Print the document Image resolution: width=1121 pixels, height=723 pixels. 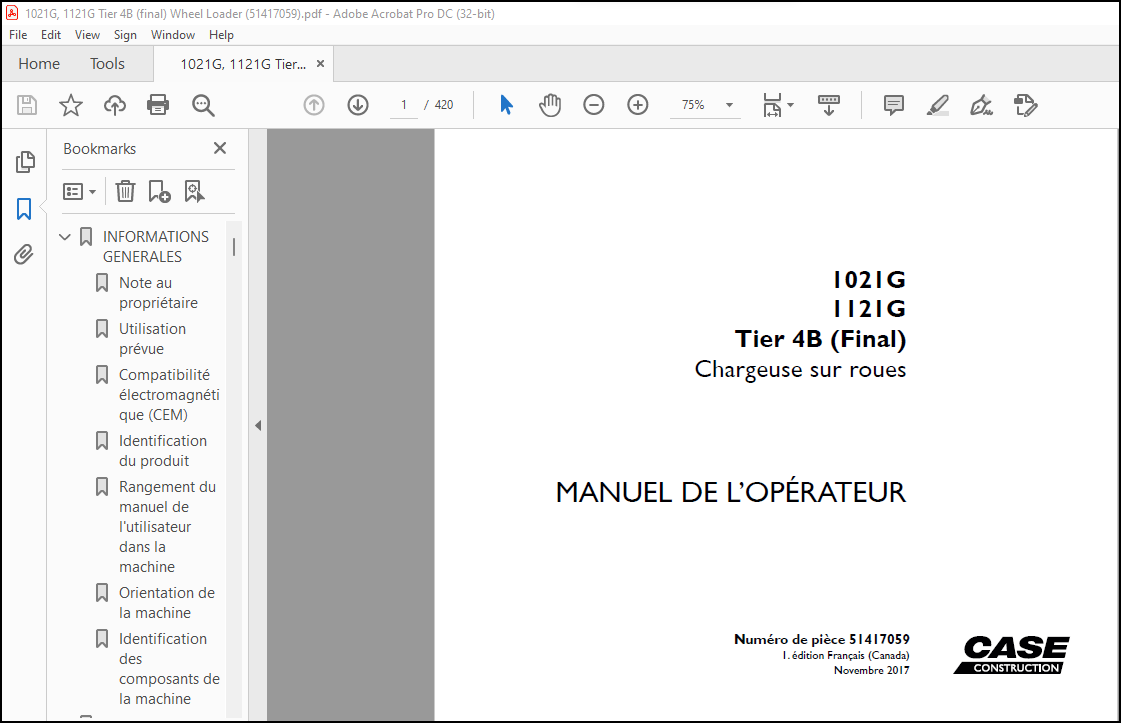click(158, 105)
